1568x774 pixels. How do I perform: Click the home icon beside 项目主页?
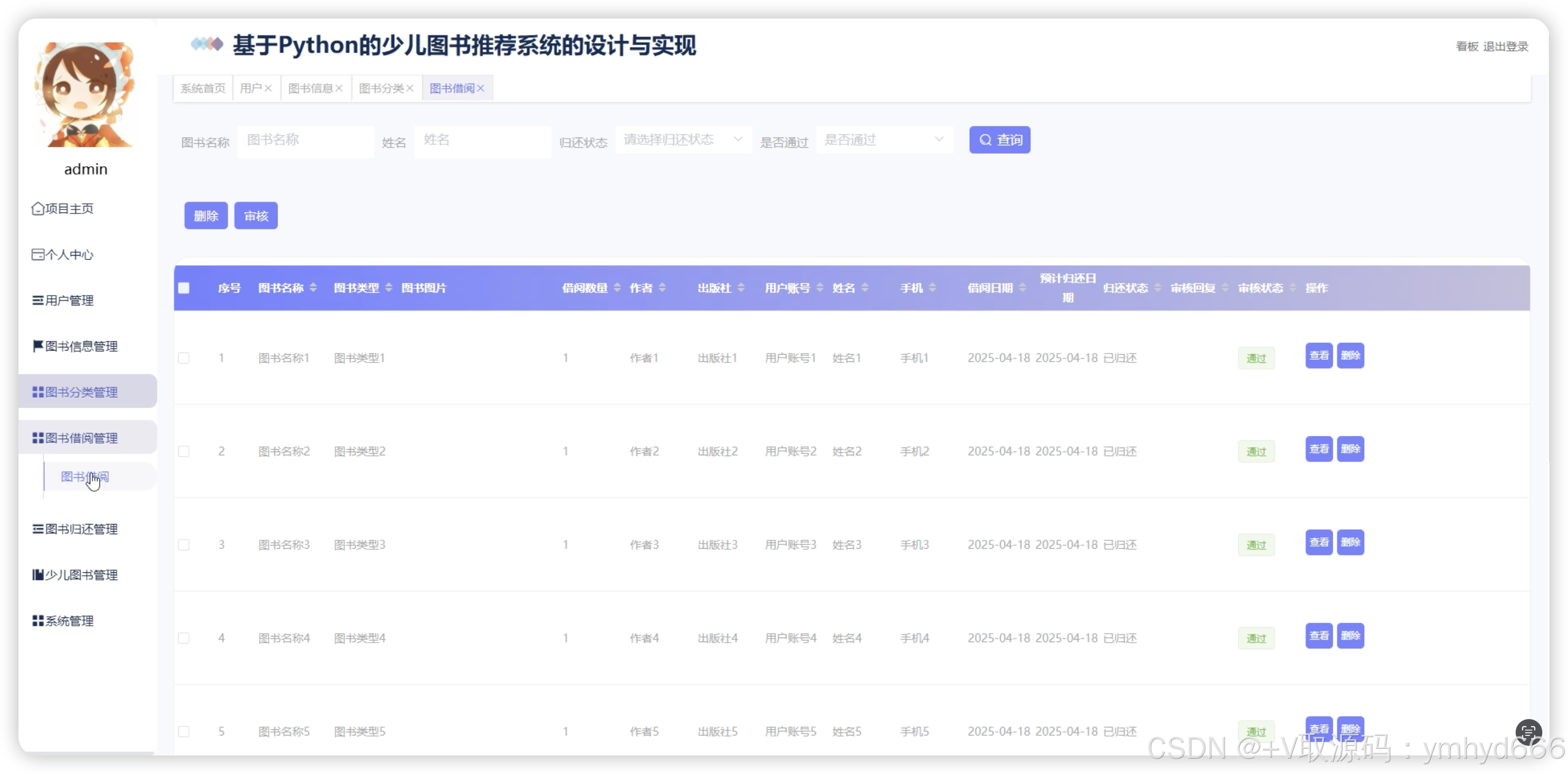[38, 209]
